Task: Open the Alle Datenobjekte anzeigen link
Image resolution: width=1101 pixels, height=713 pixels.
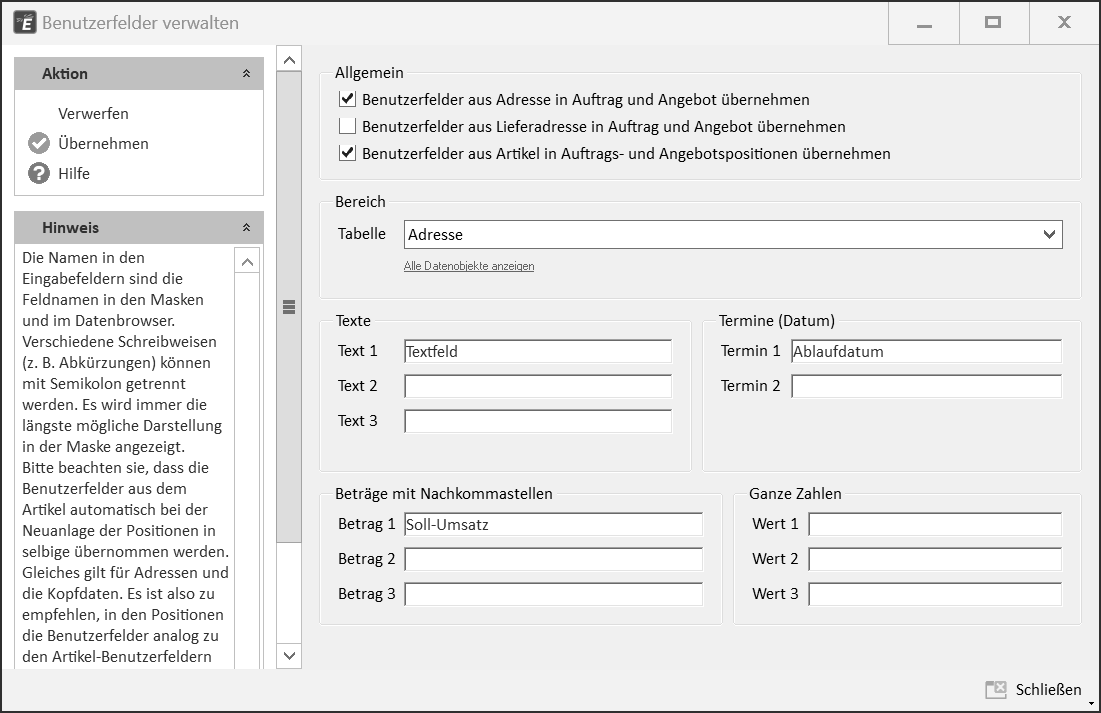Action: click(x=468, y=266)
